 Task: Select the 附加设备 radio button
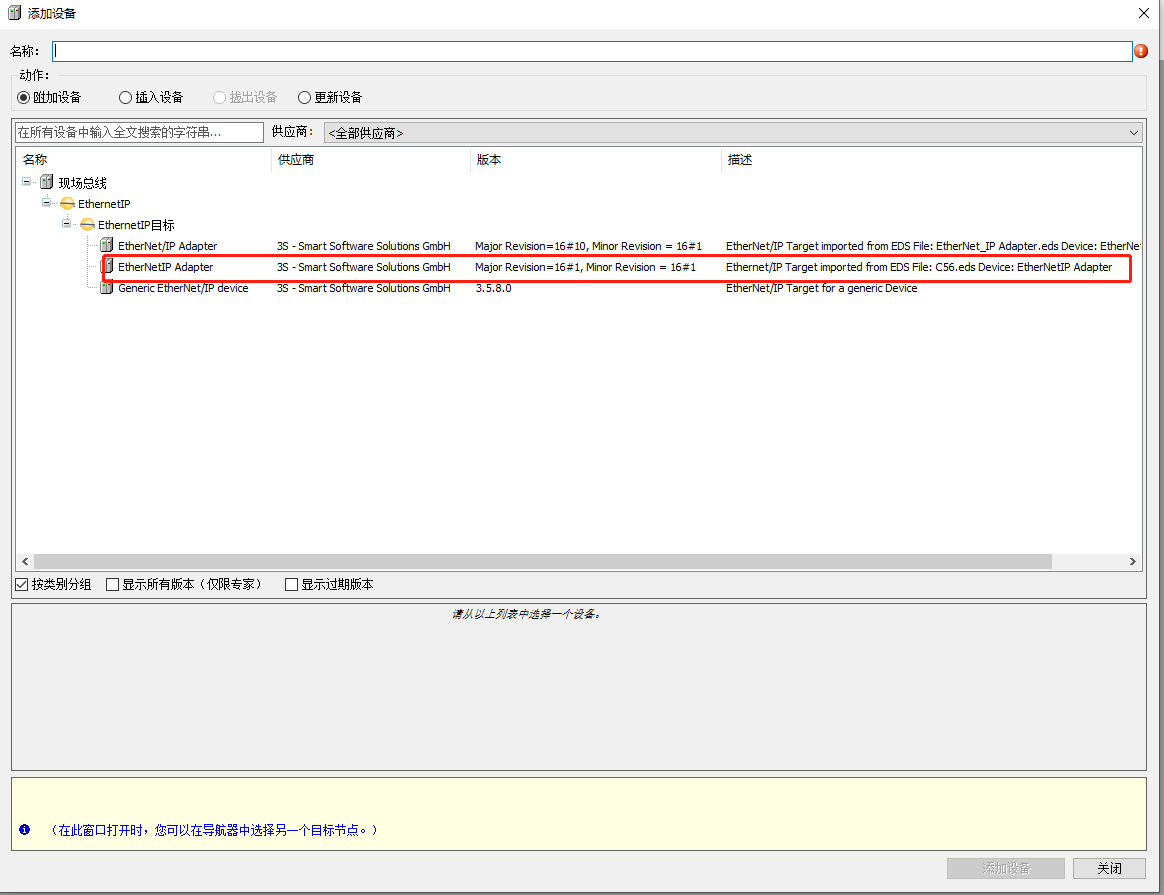click(x=24, y=97)
